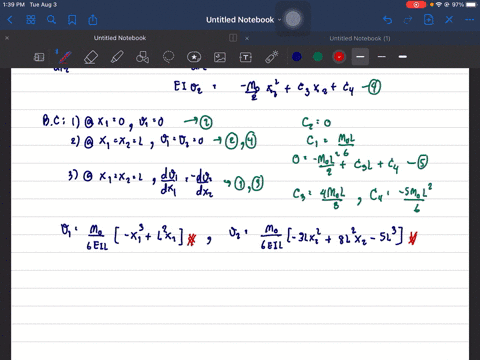This screenshot has width=480, height=360.
Task: Select the thin stroke width
Action: (382, 57)
